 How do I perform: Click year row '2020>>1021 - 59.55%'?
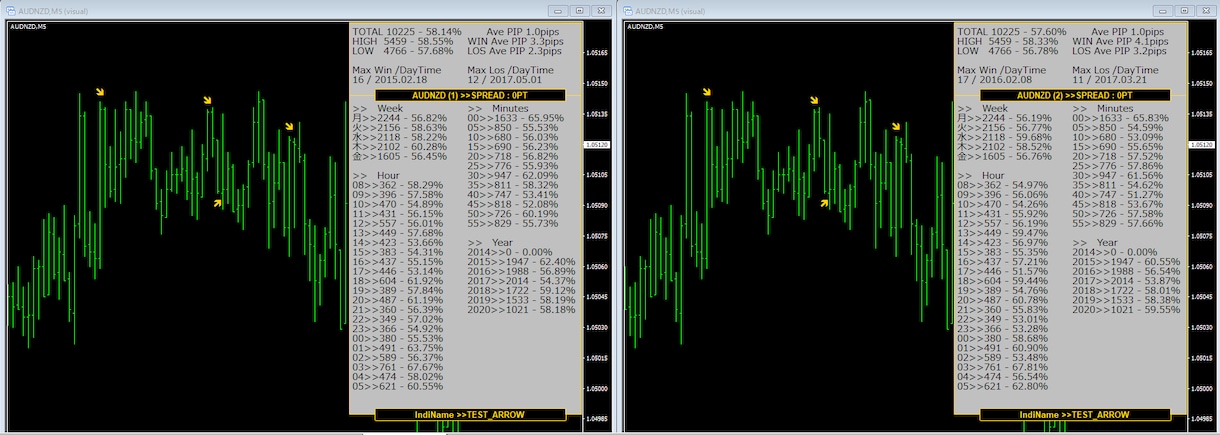(1126, 310)
